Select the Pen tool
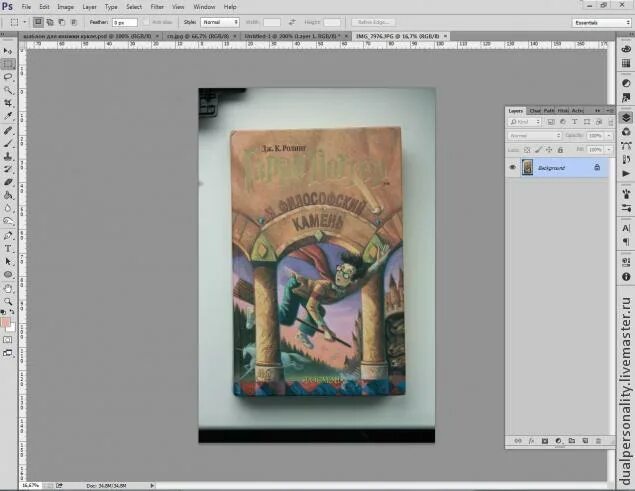Screen dimensions: 635x491 point(8,235)
